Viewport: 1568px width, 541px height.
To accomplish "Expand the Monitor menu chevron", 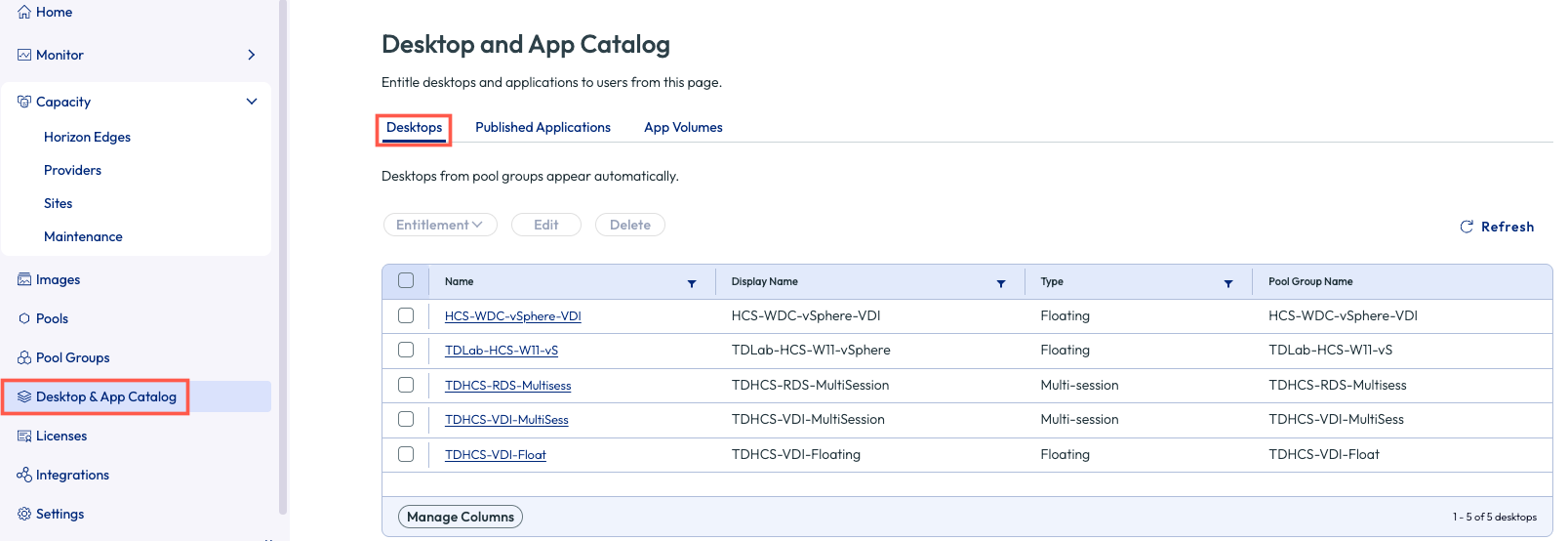I will 252,55.
